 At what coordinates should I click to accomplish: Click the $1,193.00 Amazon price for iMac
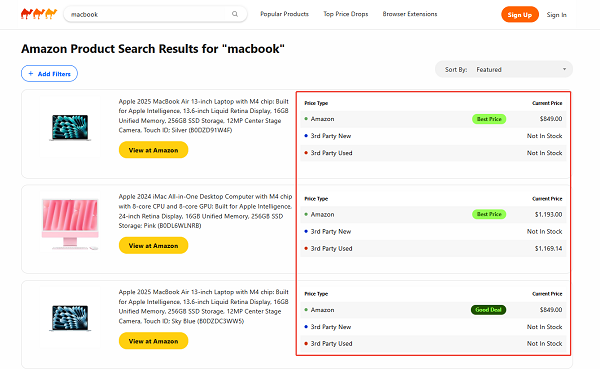pyautogui.click(x=548, y=214)
